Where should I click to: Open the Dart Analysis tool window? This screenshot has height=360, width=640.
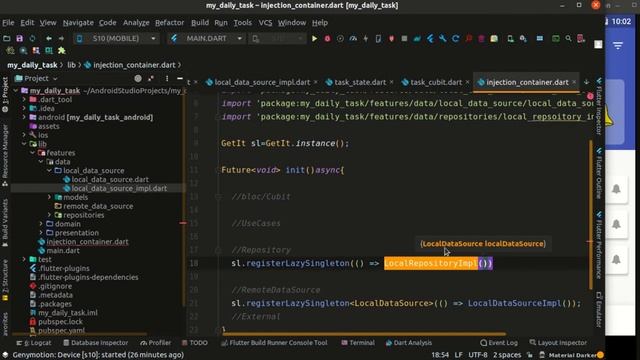tap(409, 343)
